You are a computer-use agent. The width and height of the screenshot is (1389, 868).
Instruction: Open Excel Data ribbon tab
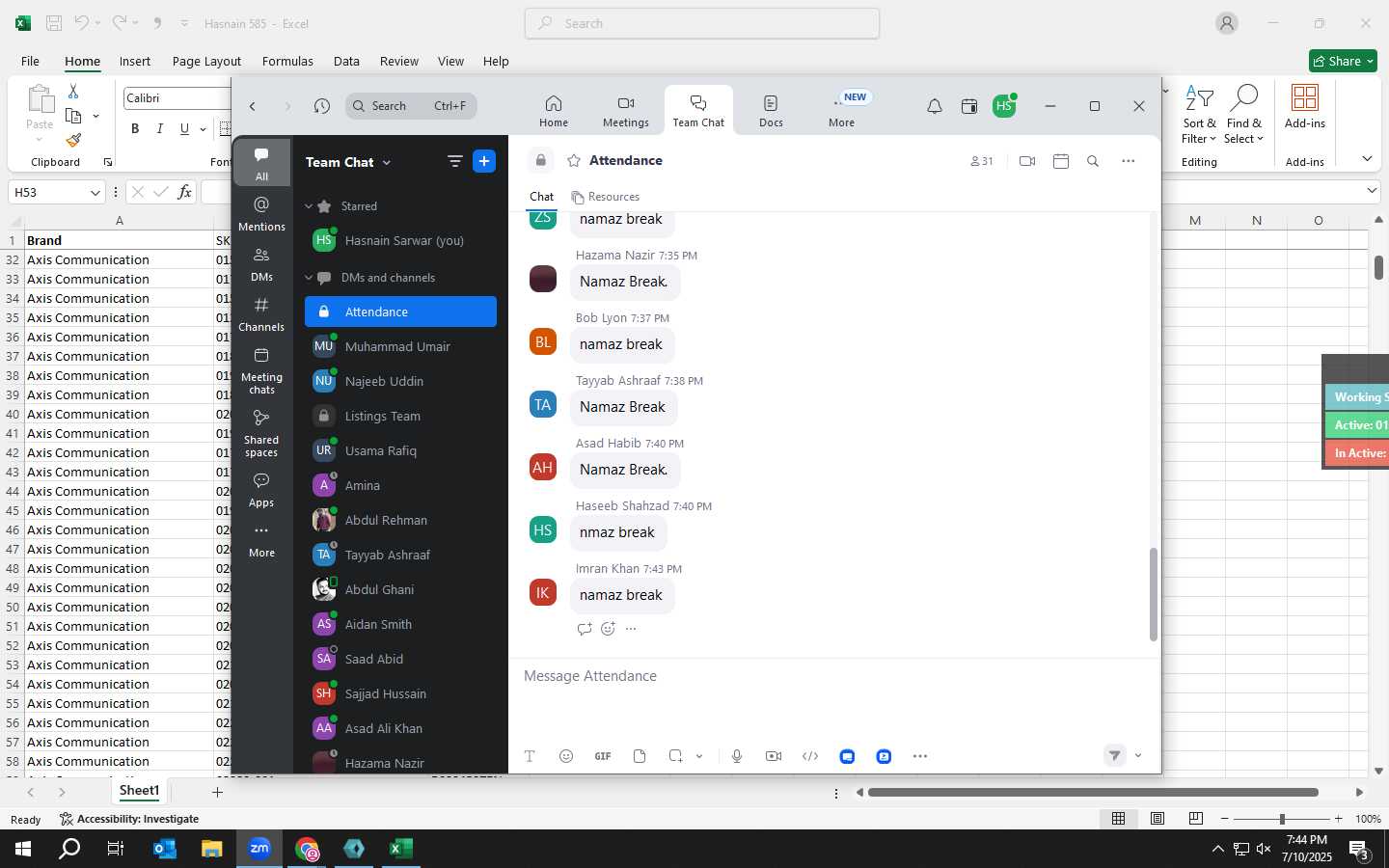tap(346, 61)
